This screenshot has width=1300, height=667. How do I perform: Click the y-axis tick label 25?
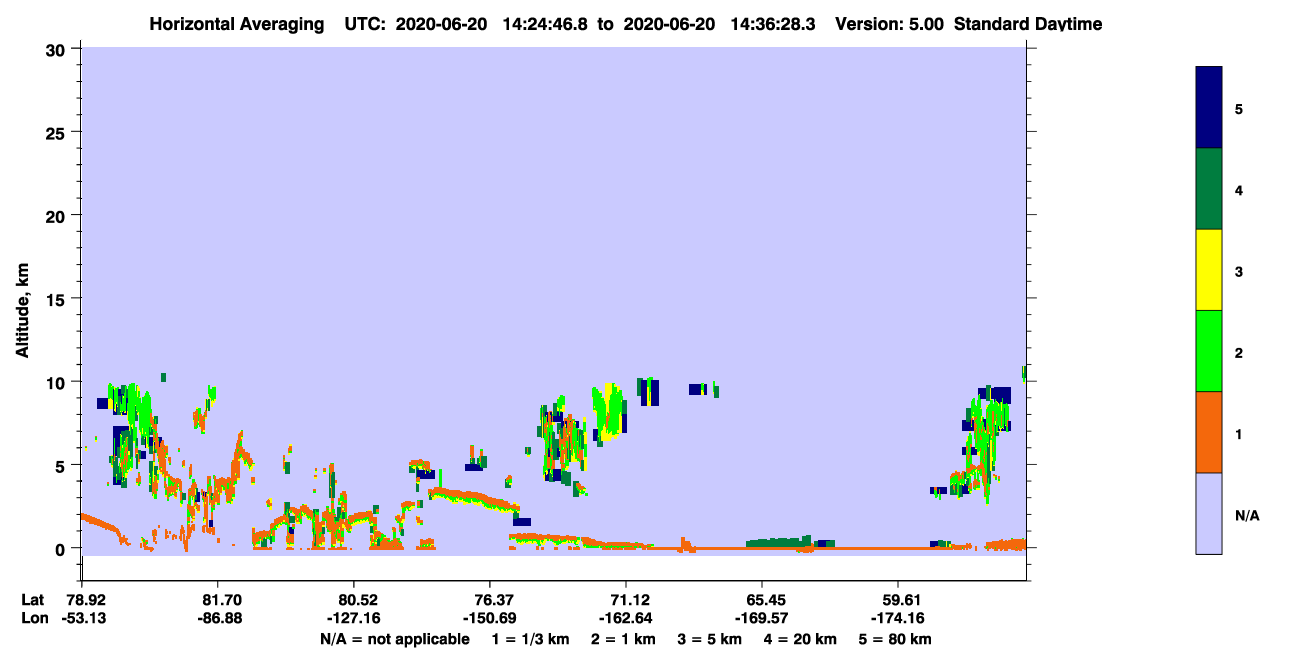(58, 133)
